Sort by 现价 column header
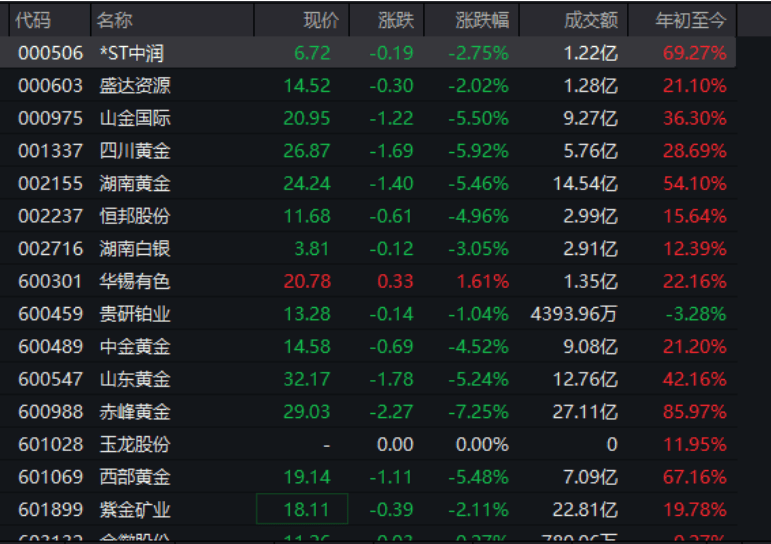 [320, 20]
